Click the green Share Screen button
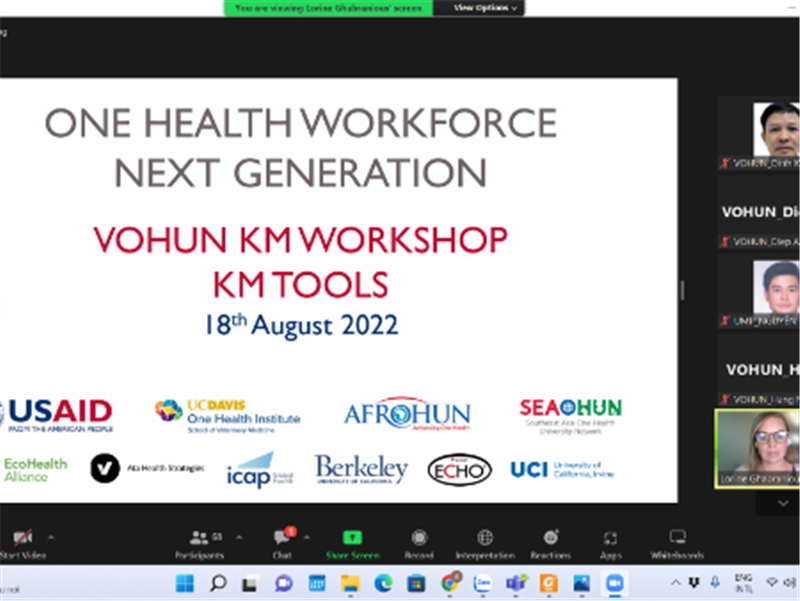This screenshot has width=800, height=601. [x=351, y=541]
